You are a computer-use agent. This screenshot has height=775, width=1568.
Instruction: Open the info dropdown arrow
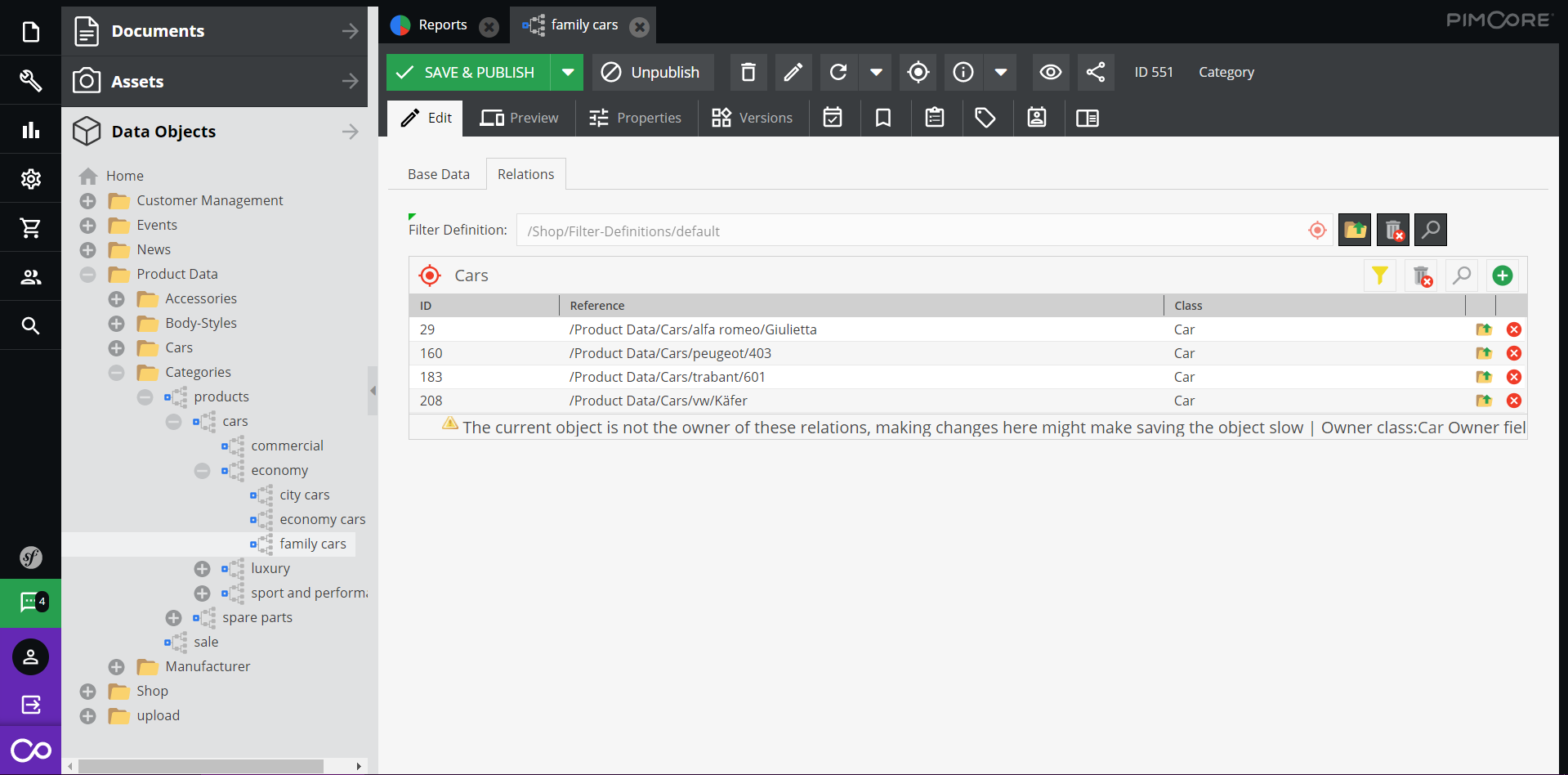(1001, 72)
